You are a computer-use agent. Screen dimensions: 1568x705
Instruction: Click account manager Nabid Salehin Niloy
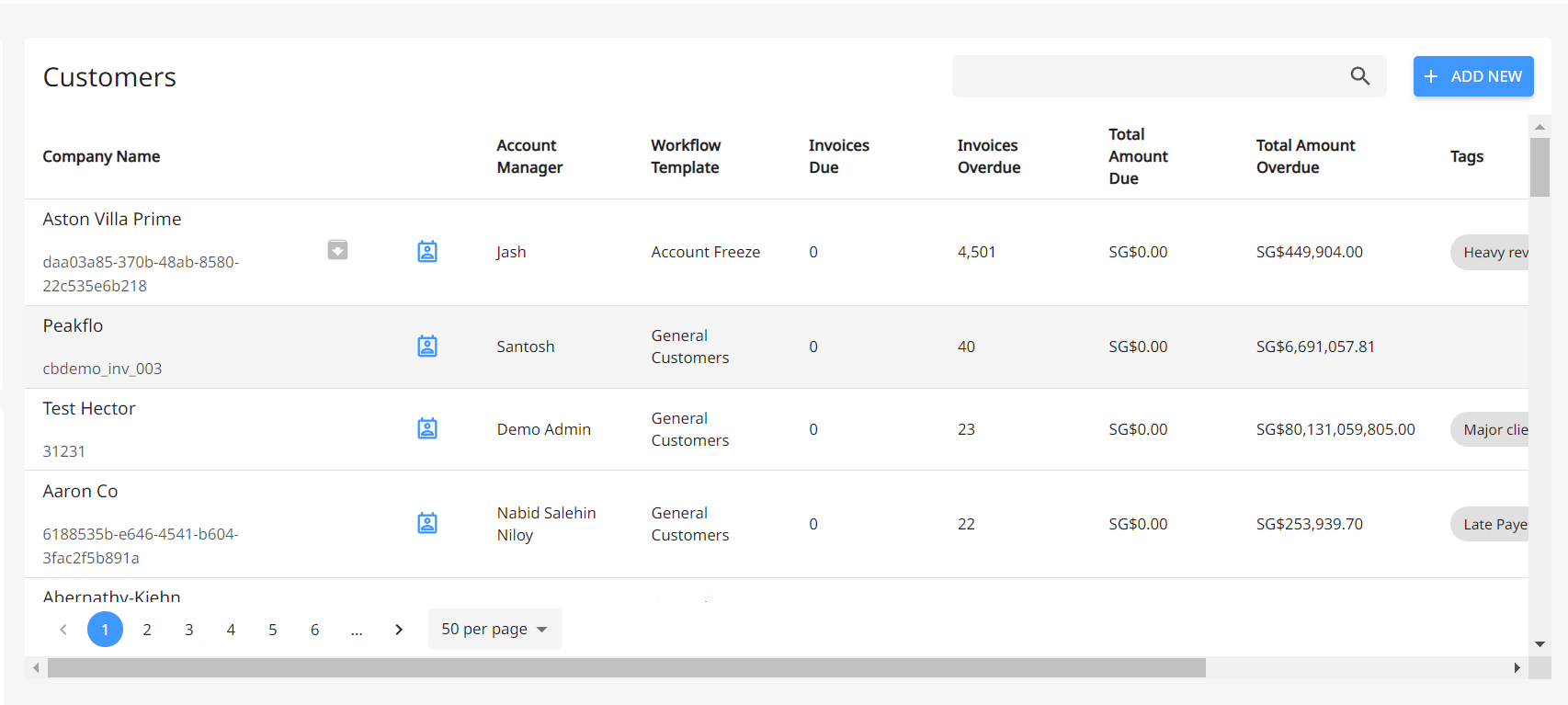(x=546, y=524)
